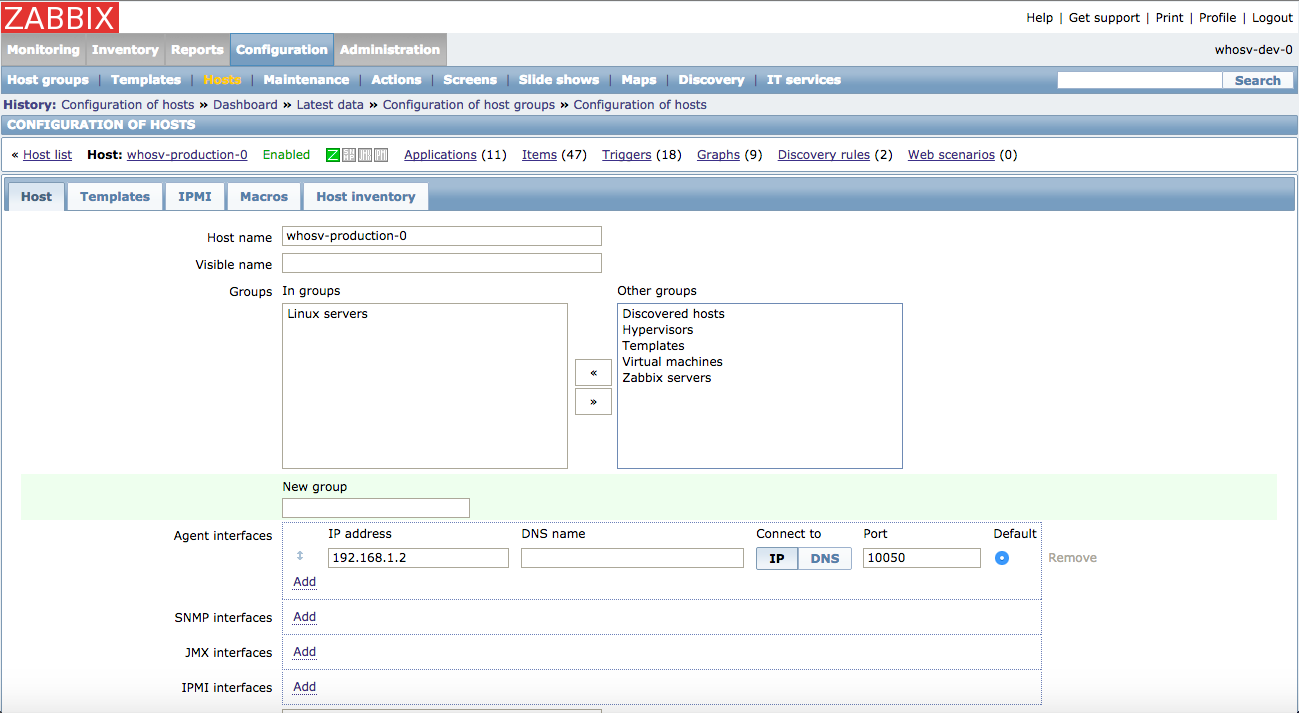Open Web scenarios (0) link

(951, 155)
